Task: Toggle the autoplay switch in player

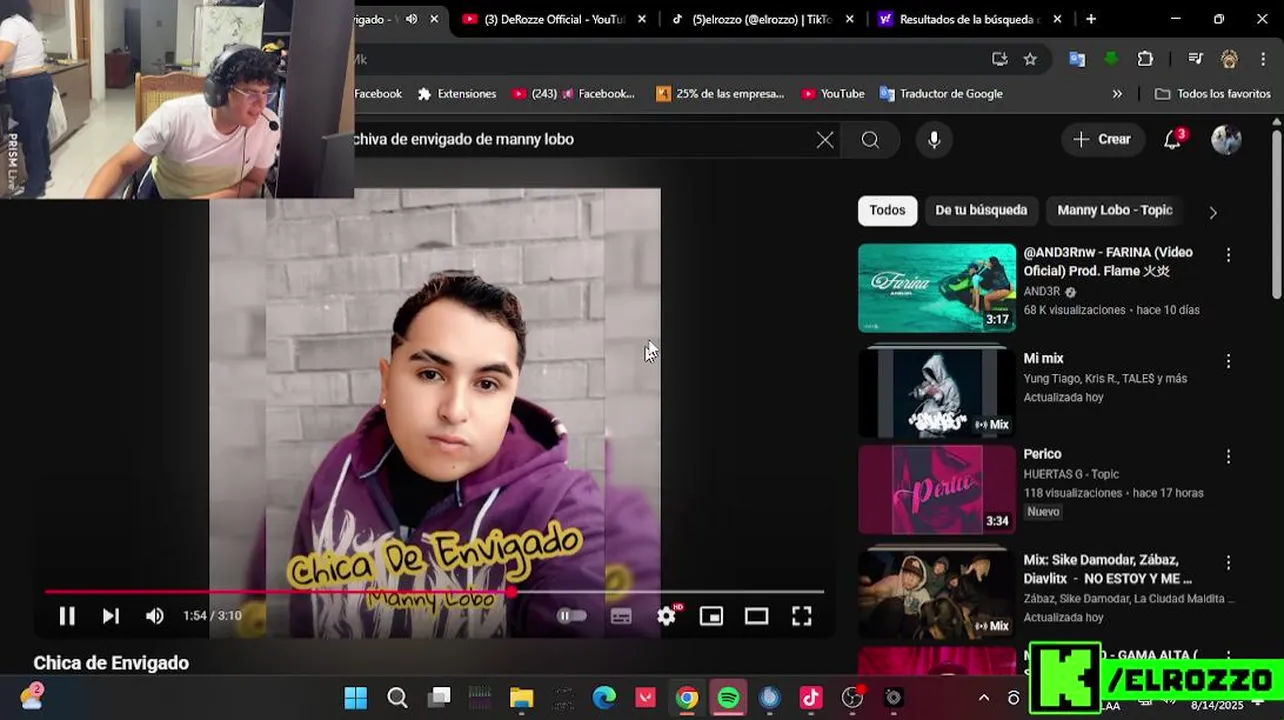Action: click(572, 616)
